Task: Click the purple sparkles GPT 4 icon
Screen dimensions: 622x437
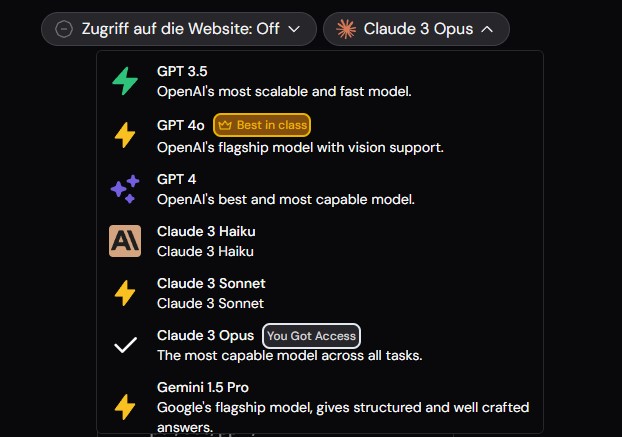Action: [x=125, y=189]
